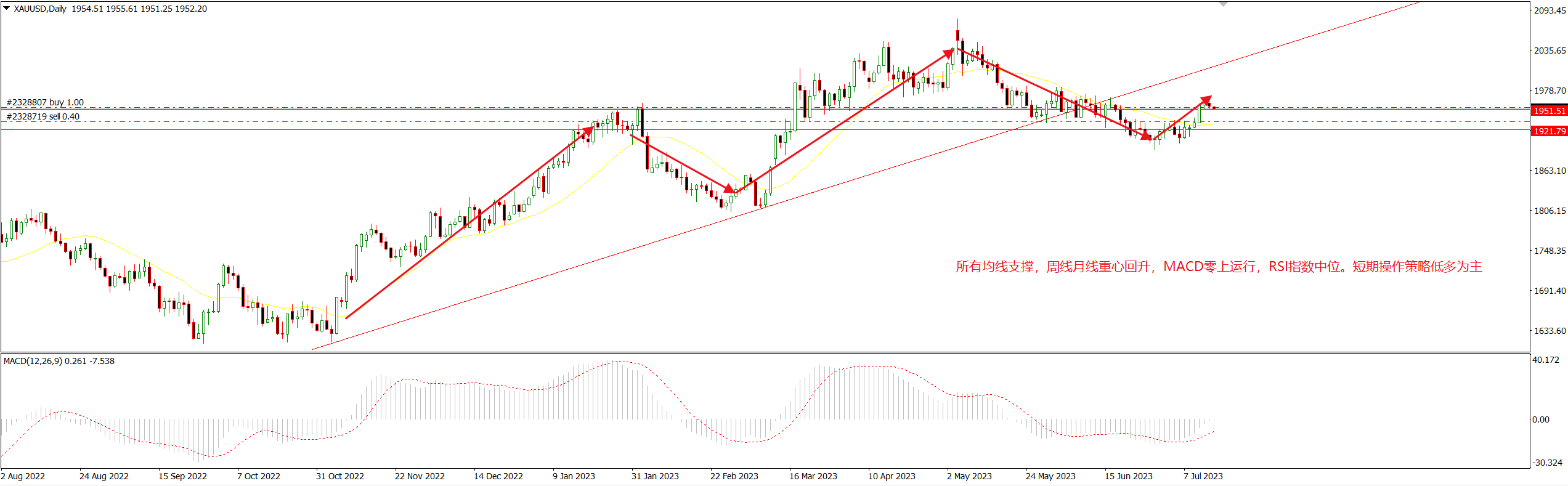Click the down-arrow head at the February 2023 low
This screenshot has width=1568, height=486.
click(731, 189)
